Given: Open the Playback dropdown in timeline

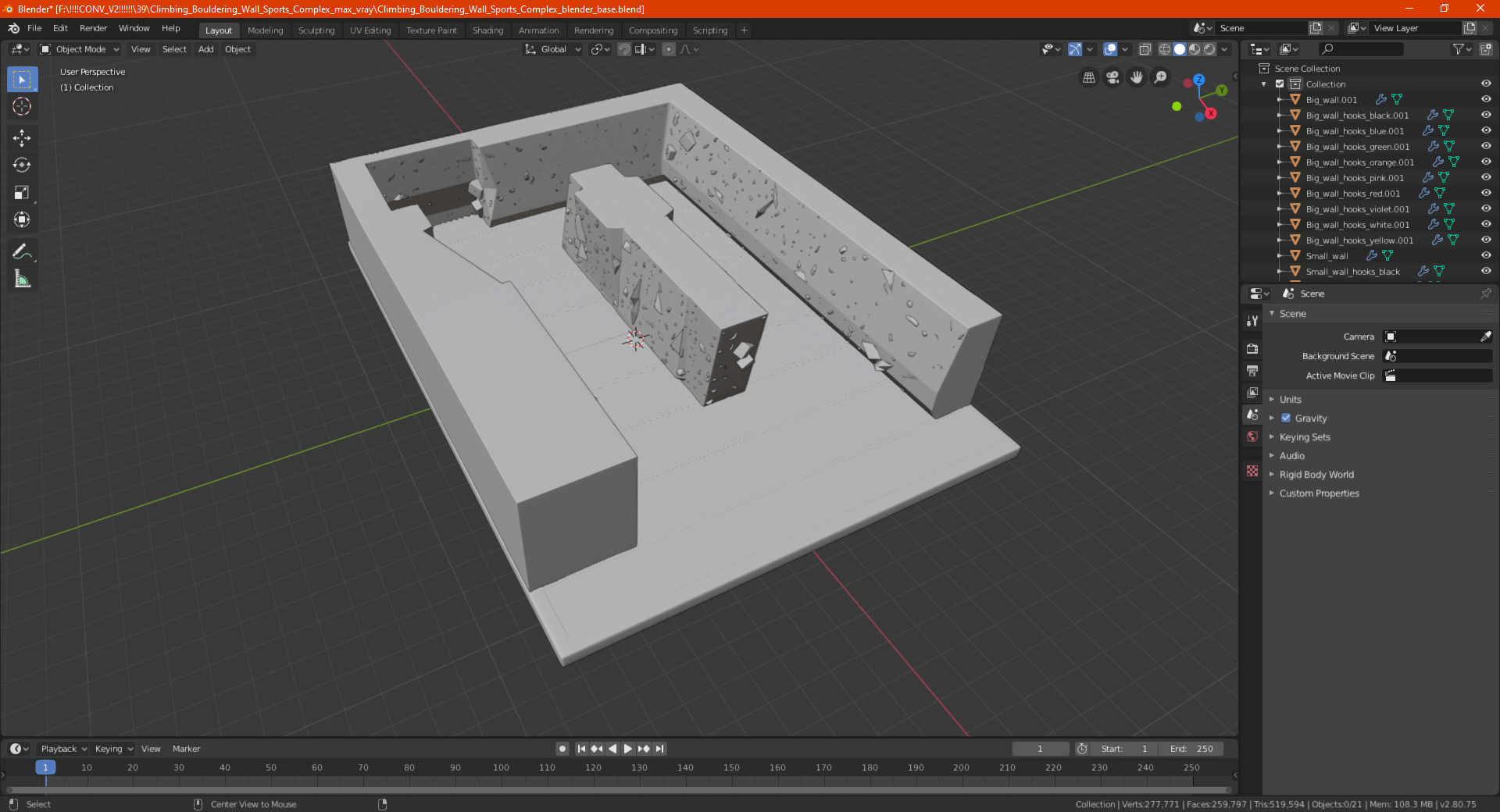Looking at the screenshot, I should coord(64,749).
